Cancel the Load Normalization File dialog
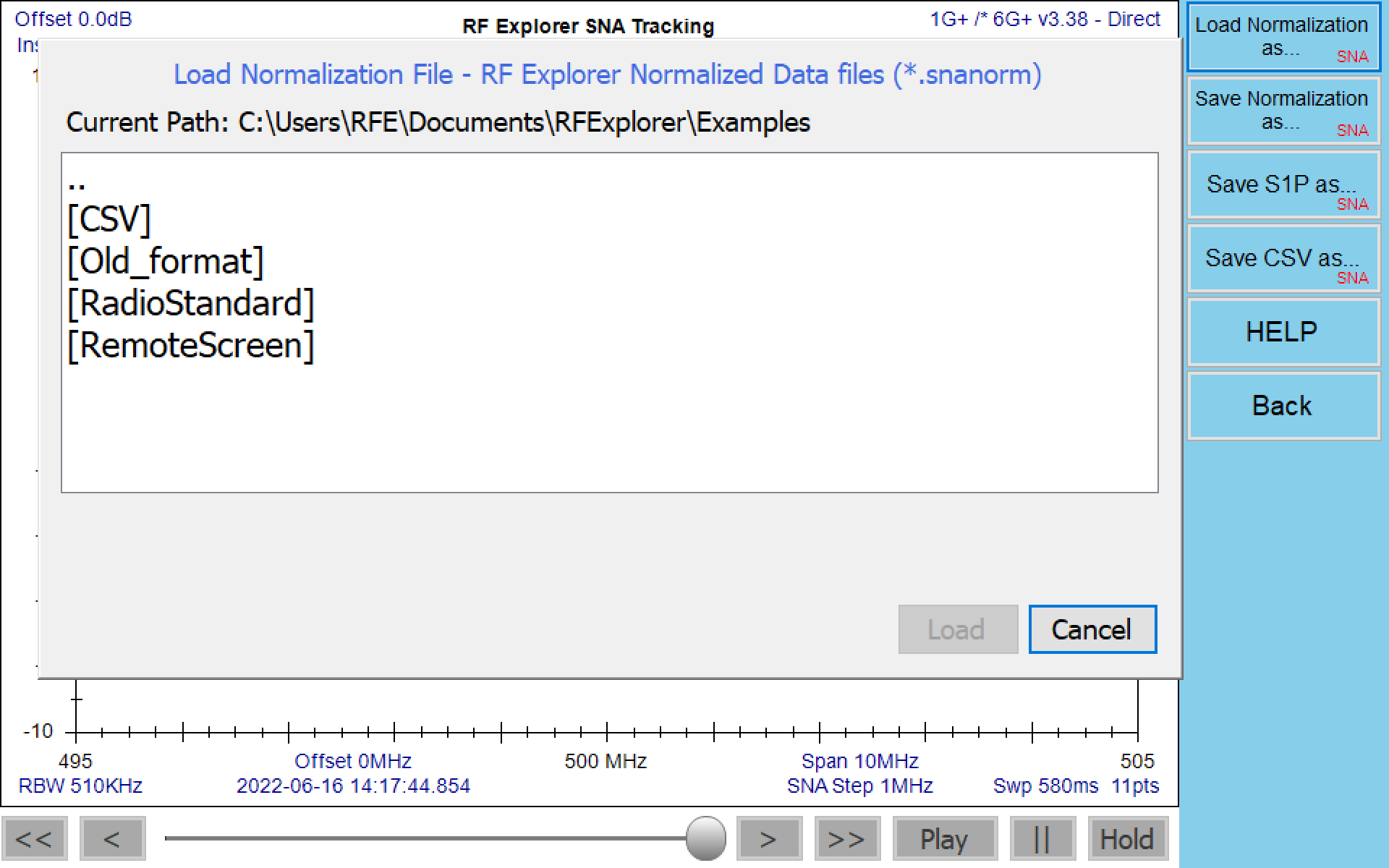The width and height of the screenshot is (1389, 868). point(1092,629)
